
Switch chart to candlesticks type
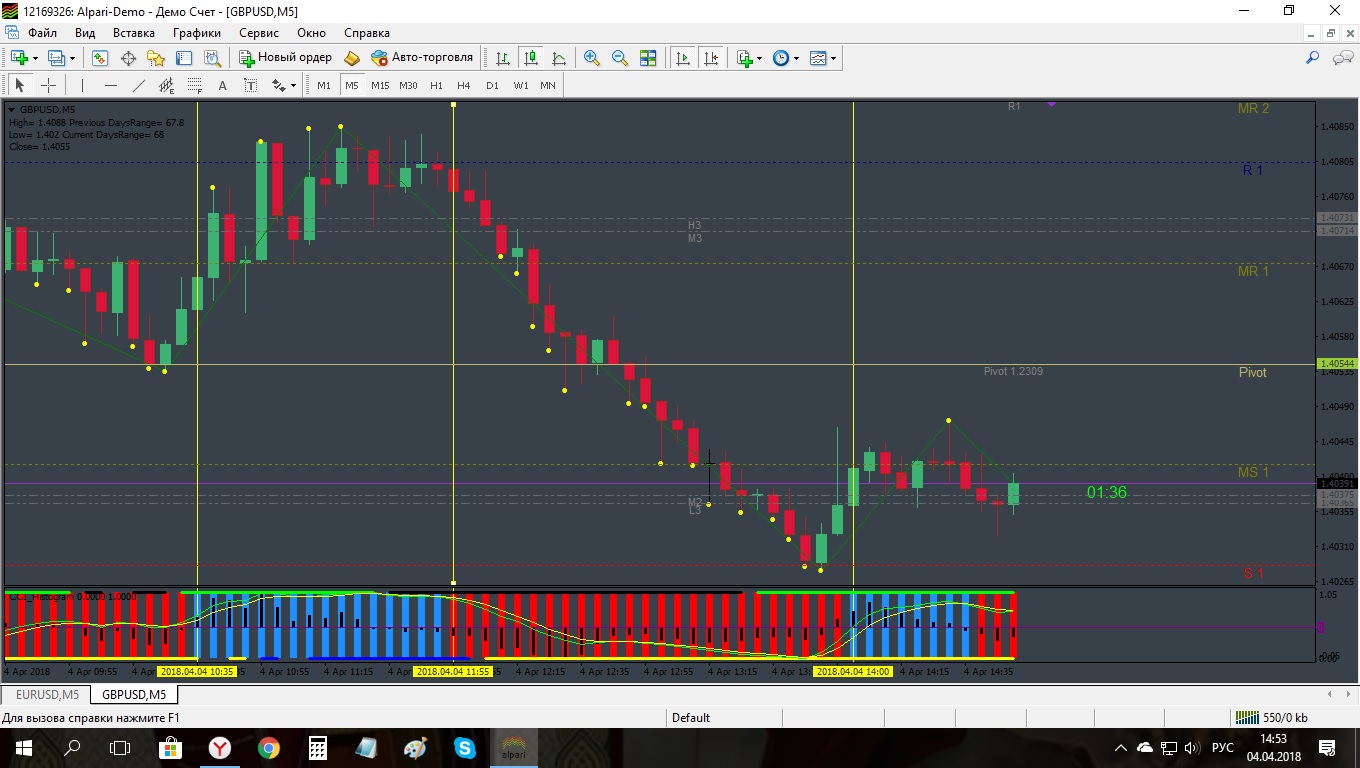pyautogui.click(x=530, y=58)
